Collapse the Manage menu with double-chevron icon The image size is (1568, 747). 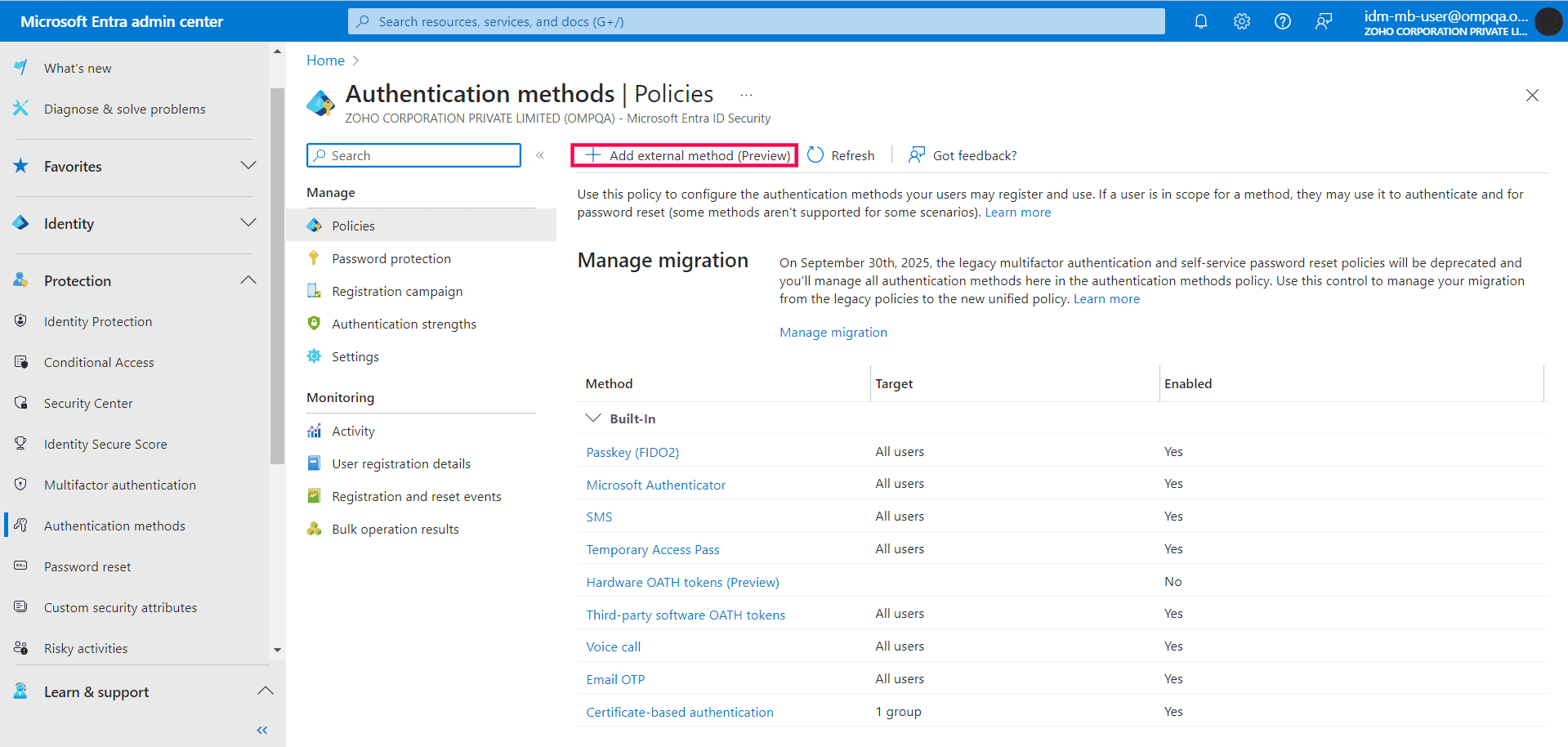[540, 155]
